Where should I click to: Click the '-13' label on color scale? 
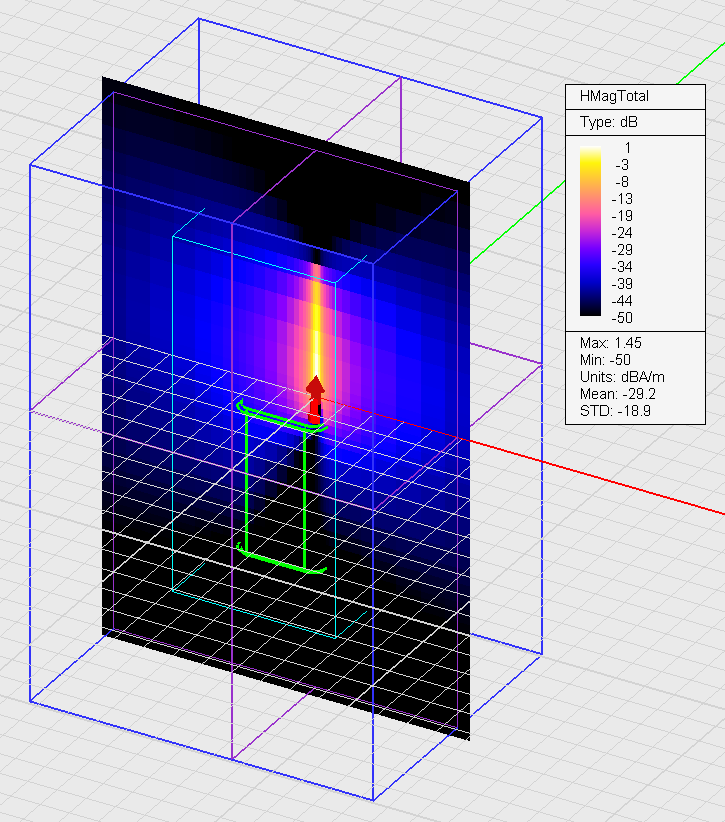tap(619, 198)
